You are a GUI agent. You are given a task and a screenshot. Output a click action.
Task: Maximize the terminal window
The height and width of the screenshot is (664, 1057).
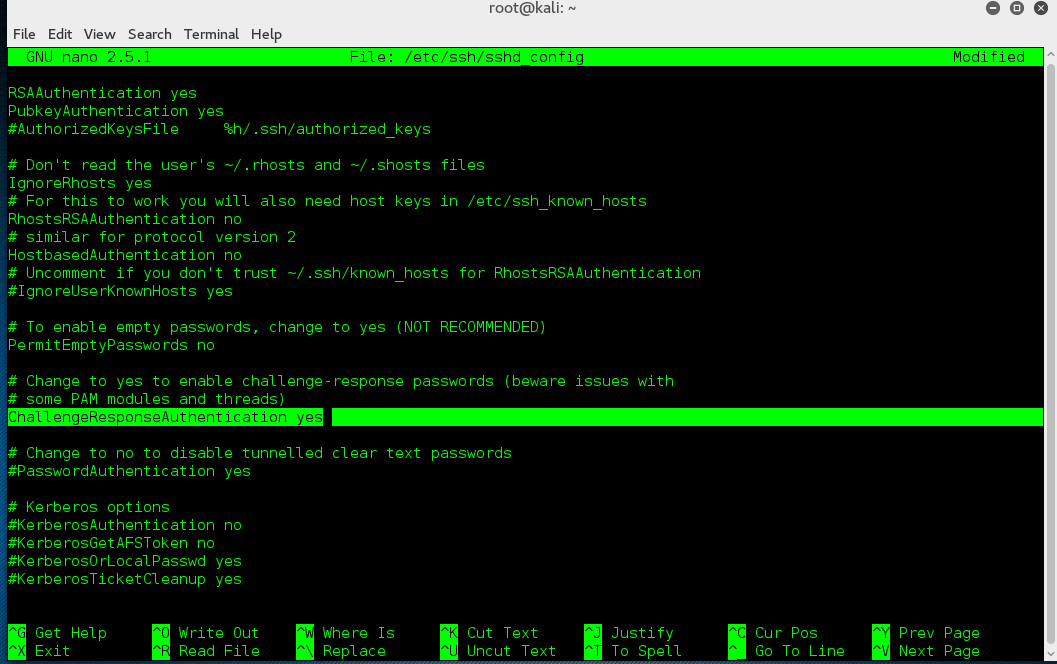[1015, 8]
